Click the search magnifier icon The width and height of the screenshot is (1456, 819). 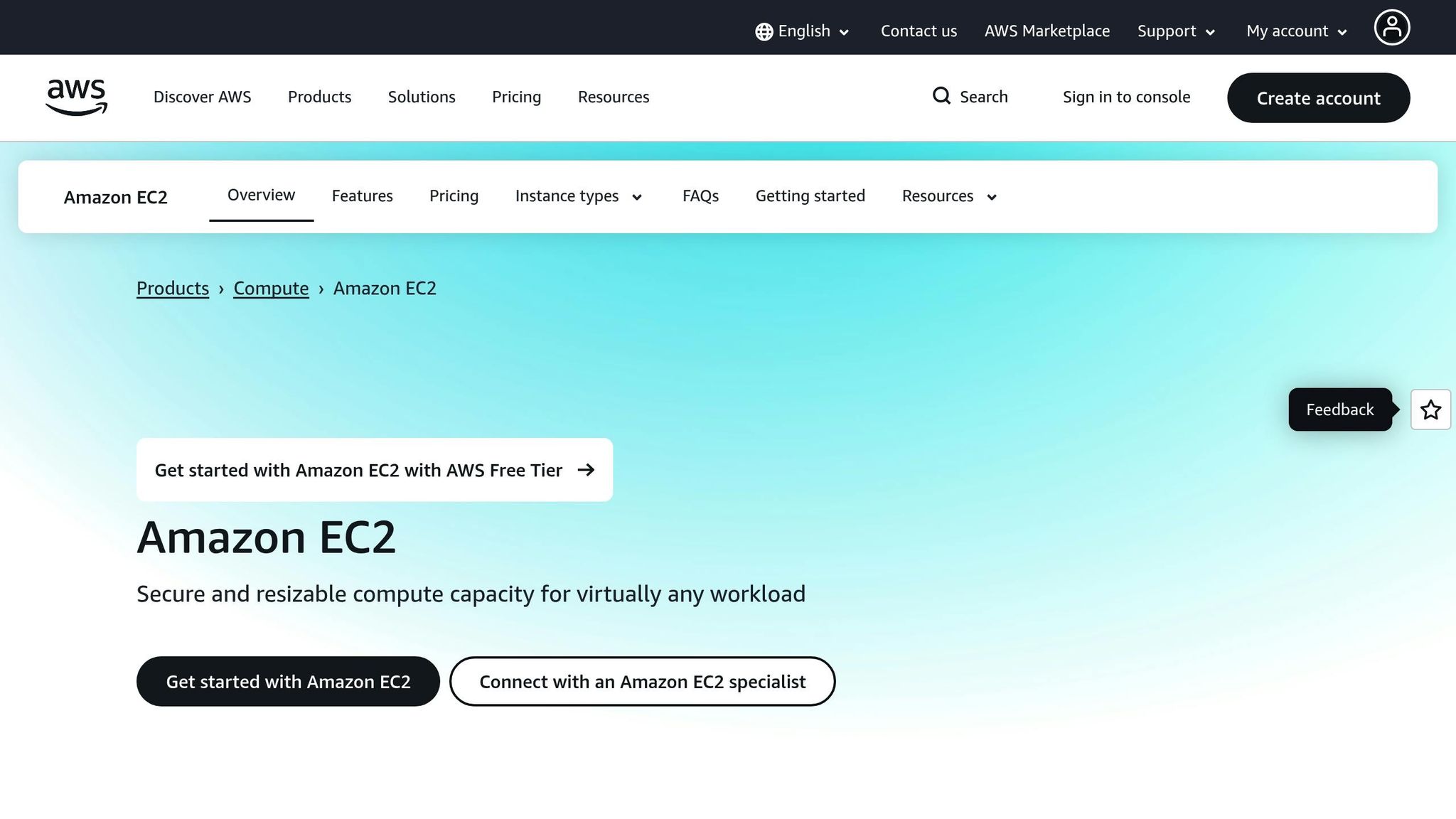[x=941, y=96]
